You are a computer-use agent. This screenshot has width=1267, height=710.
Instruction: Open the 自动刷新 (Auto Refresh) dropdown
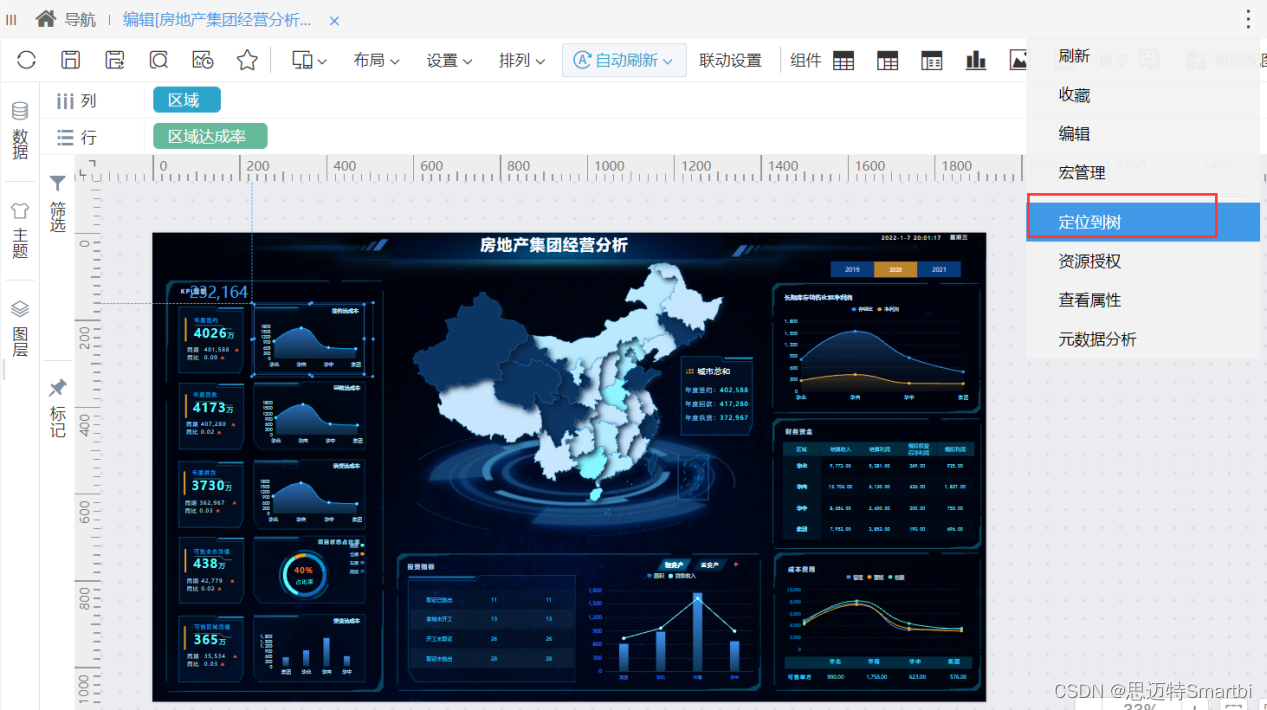(x=624, y=60)
